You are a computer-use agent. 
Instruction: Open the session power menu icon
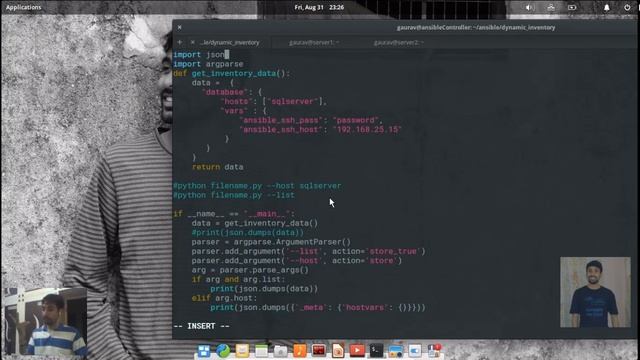627,7
